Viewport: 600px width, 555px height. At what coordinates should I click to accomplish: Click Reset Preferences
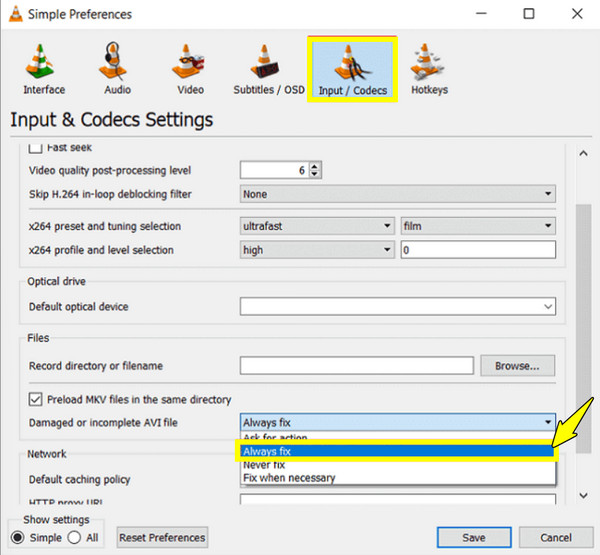click(162, 537)
